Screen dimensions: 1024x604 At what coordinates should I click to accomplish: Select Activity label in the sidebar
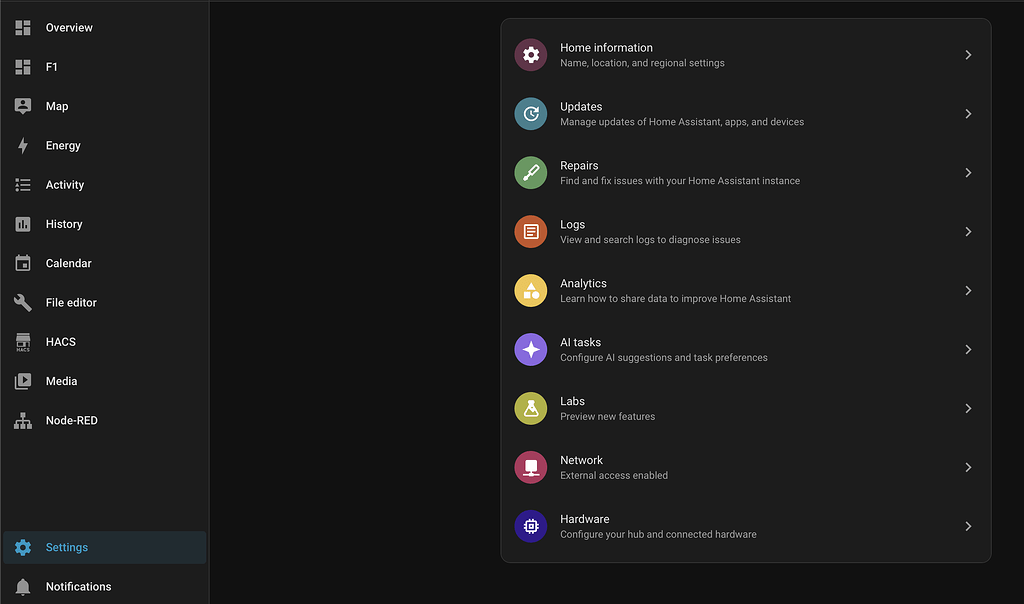tap(65, 185)
